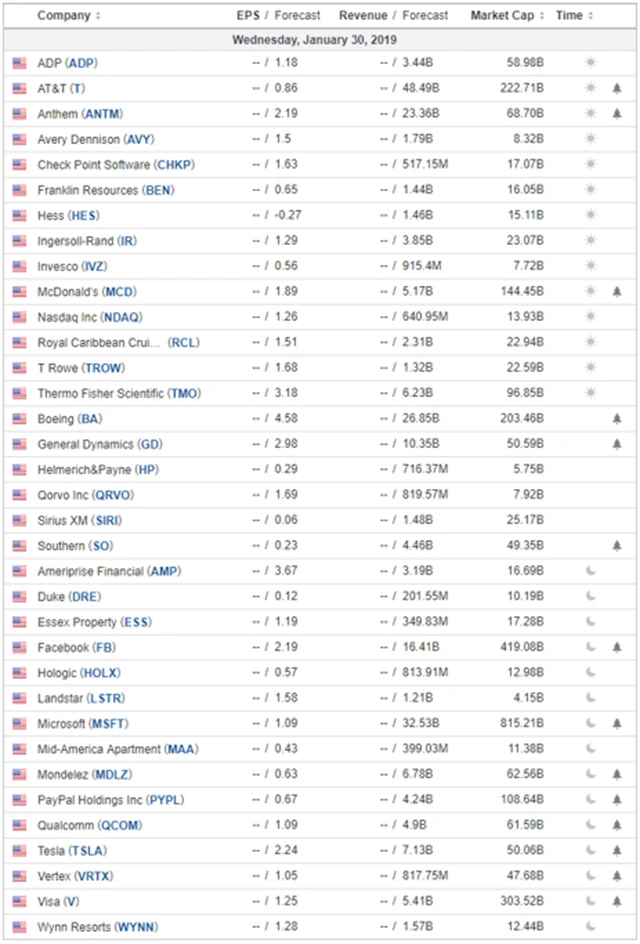
Task: Click the sun icon for Thermo Fisher Scientific
Action: pos(590,393)
